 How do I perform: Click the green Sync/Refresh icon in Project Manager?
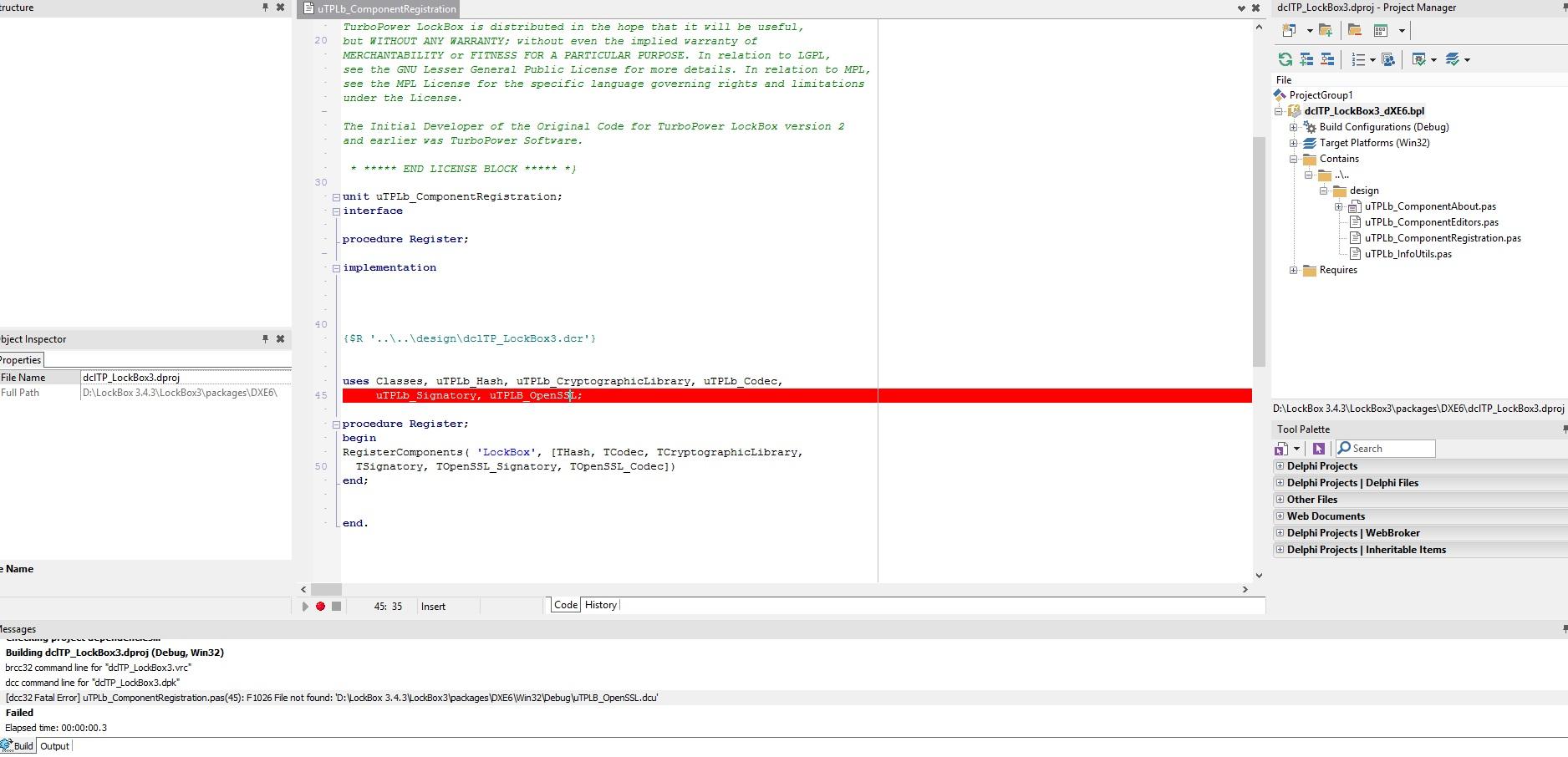1285,59
